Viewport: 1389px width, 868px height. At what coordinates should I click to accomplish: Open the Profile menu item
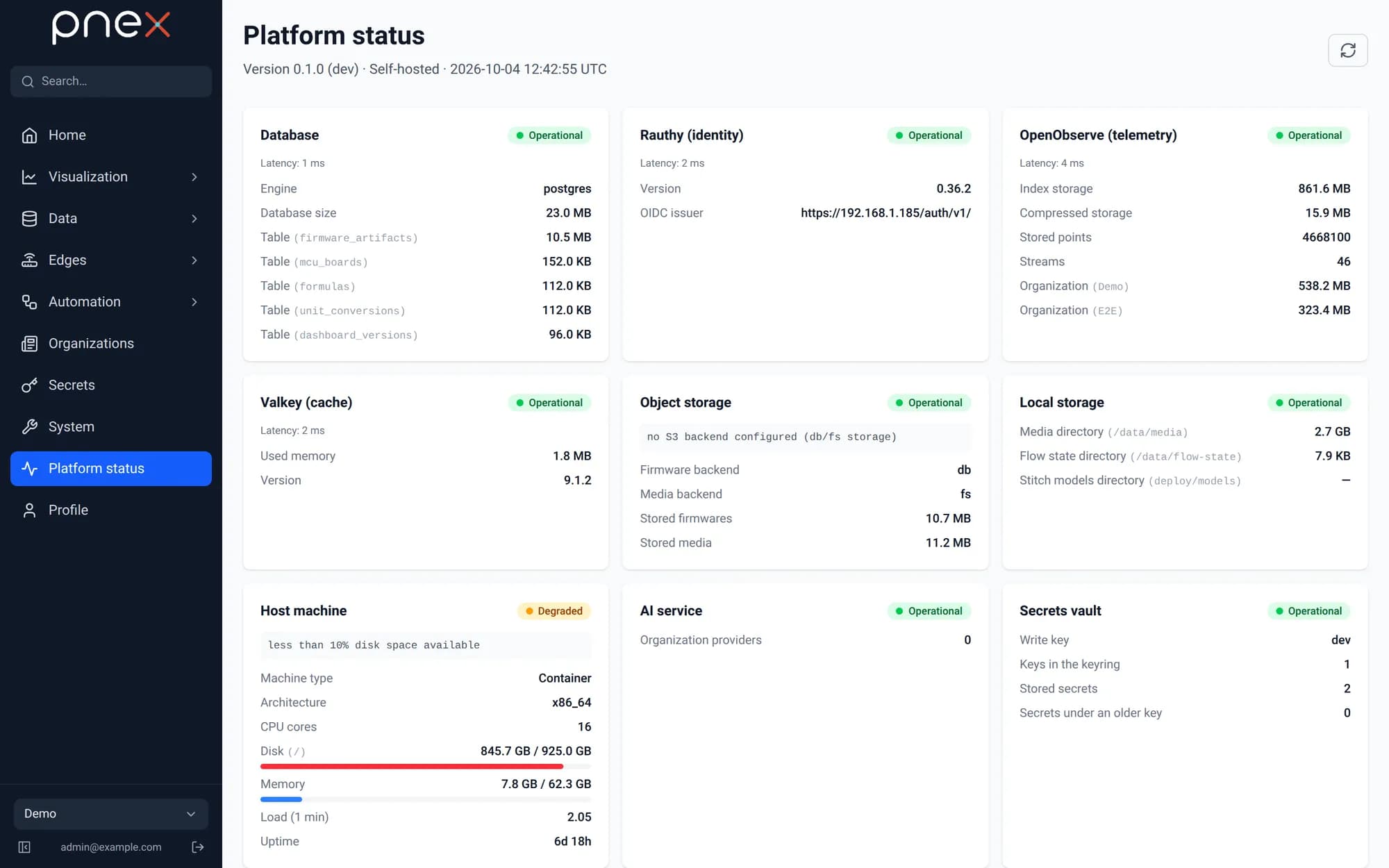(111, 510)
